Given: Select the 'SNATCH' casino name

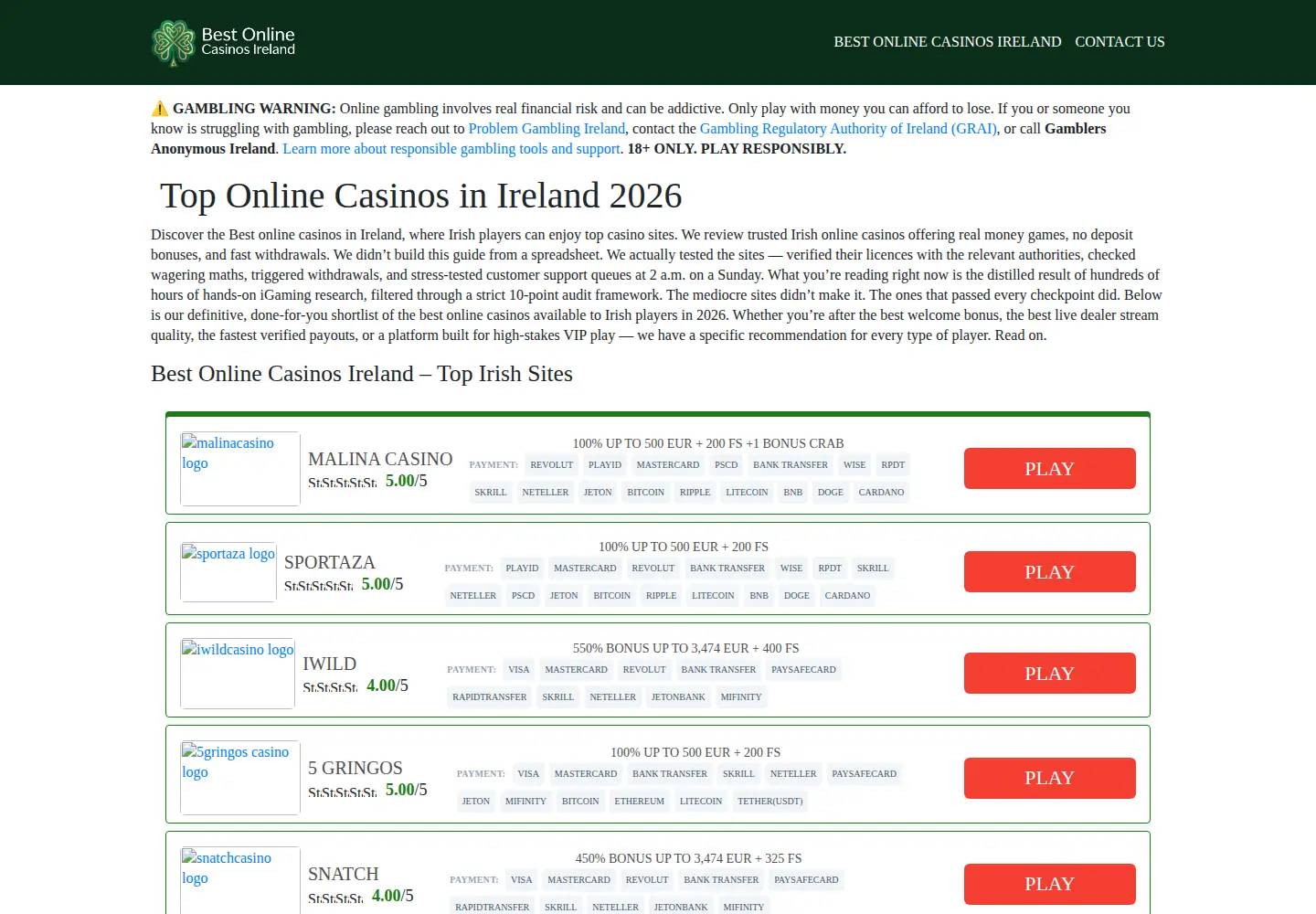Looking at the screenshot, I should pyautogui.click(x=344, y=874).
